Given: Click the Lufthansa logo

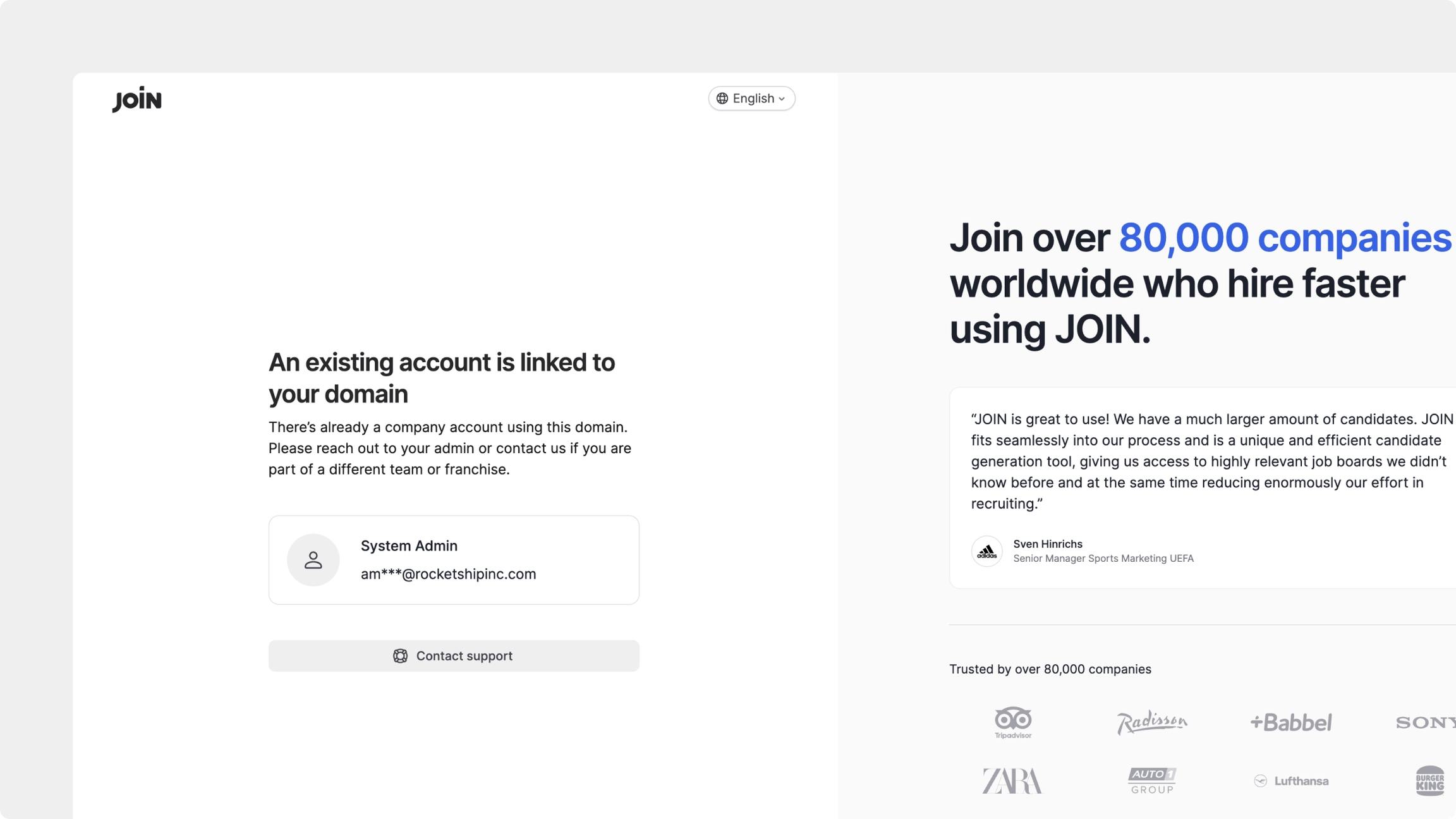Looking at the screenshot, I should coord(1291,781).
